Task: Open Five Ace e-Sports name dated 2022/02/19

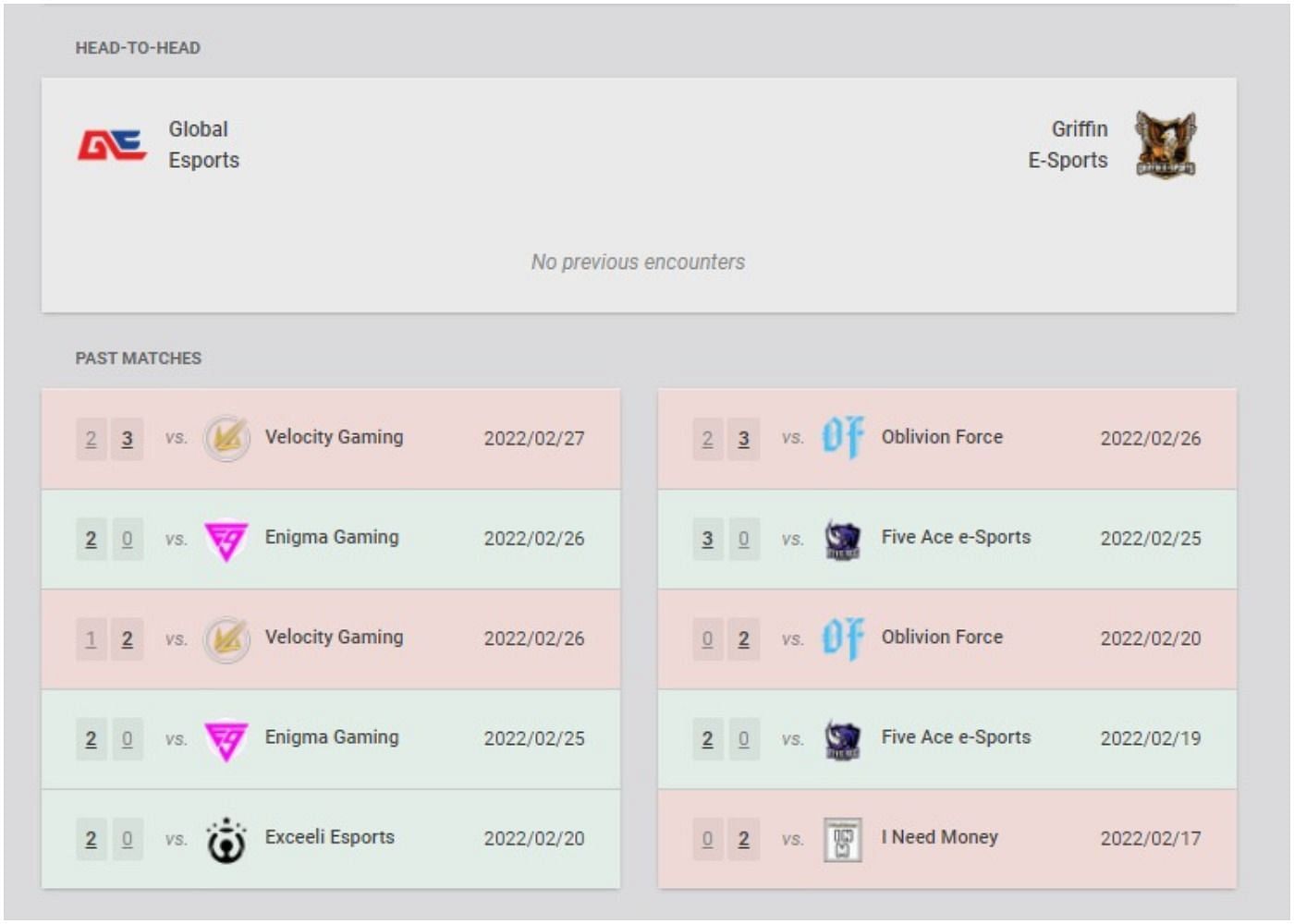Action: click(956, 736)
